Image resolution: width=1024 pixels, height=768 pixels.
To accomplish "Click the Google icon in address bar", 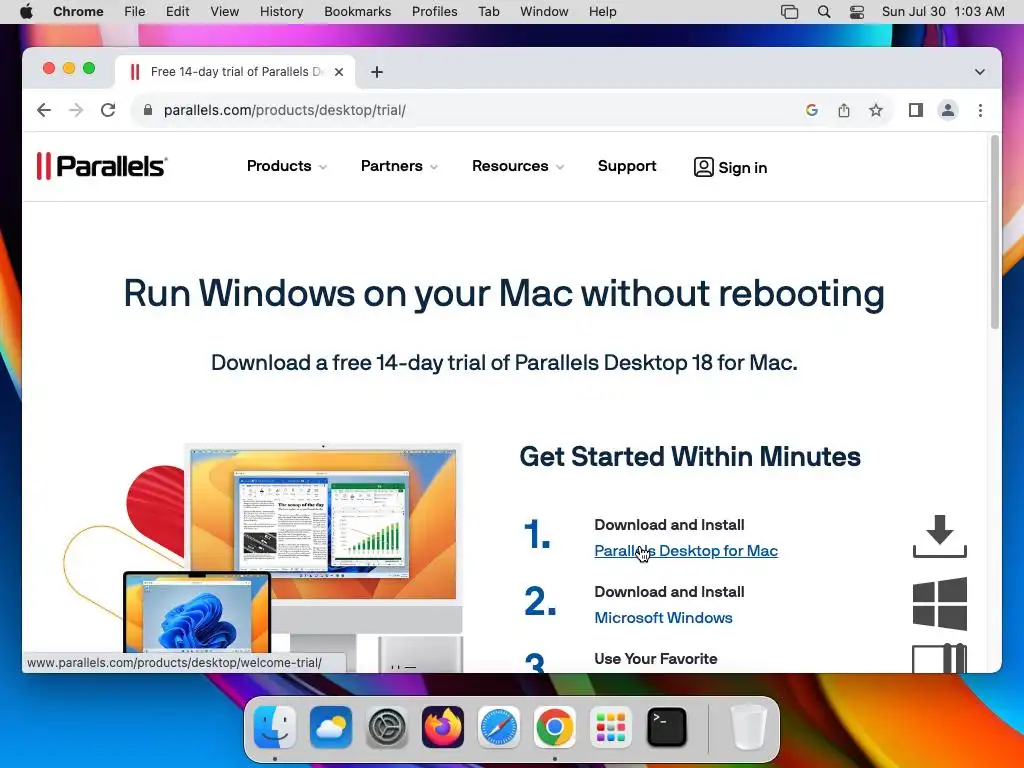I will coord(812,110).
